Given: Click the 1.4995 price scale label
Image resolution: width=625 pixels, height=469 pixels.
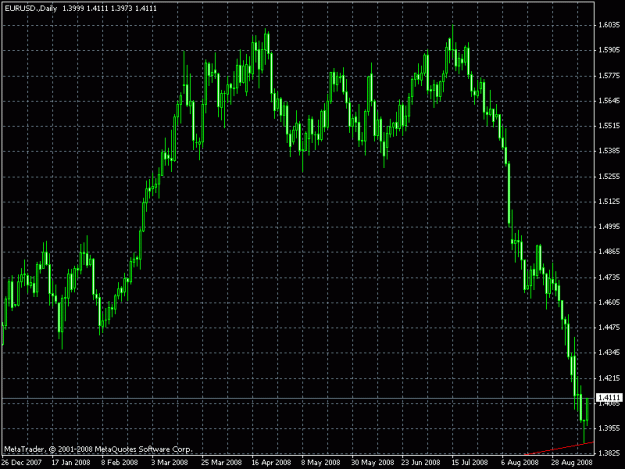Looking at the screenshot, I should coord(609,227).
